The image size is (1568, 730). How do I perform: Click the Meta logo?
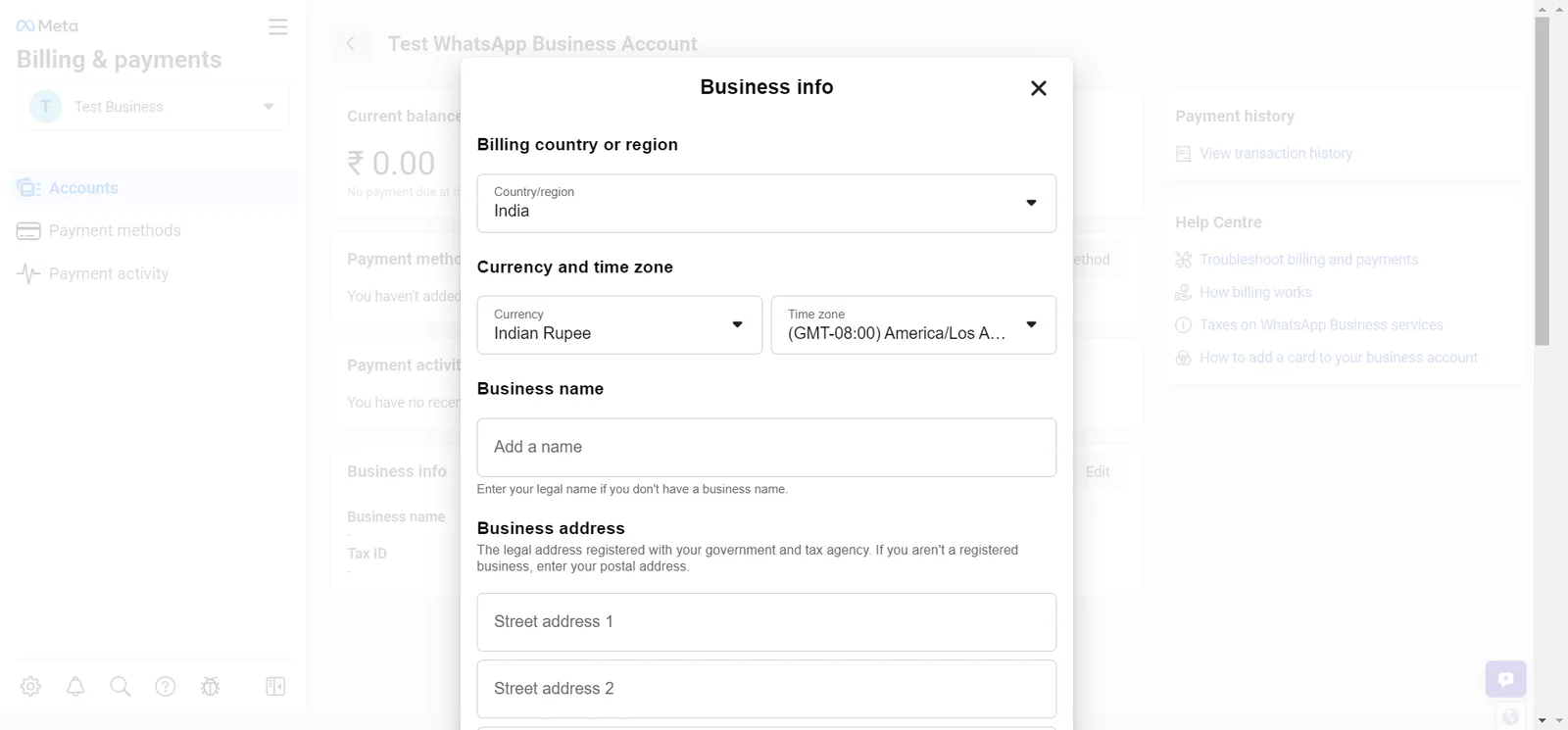[x=47, y=25]
